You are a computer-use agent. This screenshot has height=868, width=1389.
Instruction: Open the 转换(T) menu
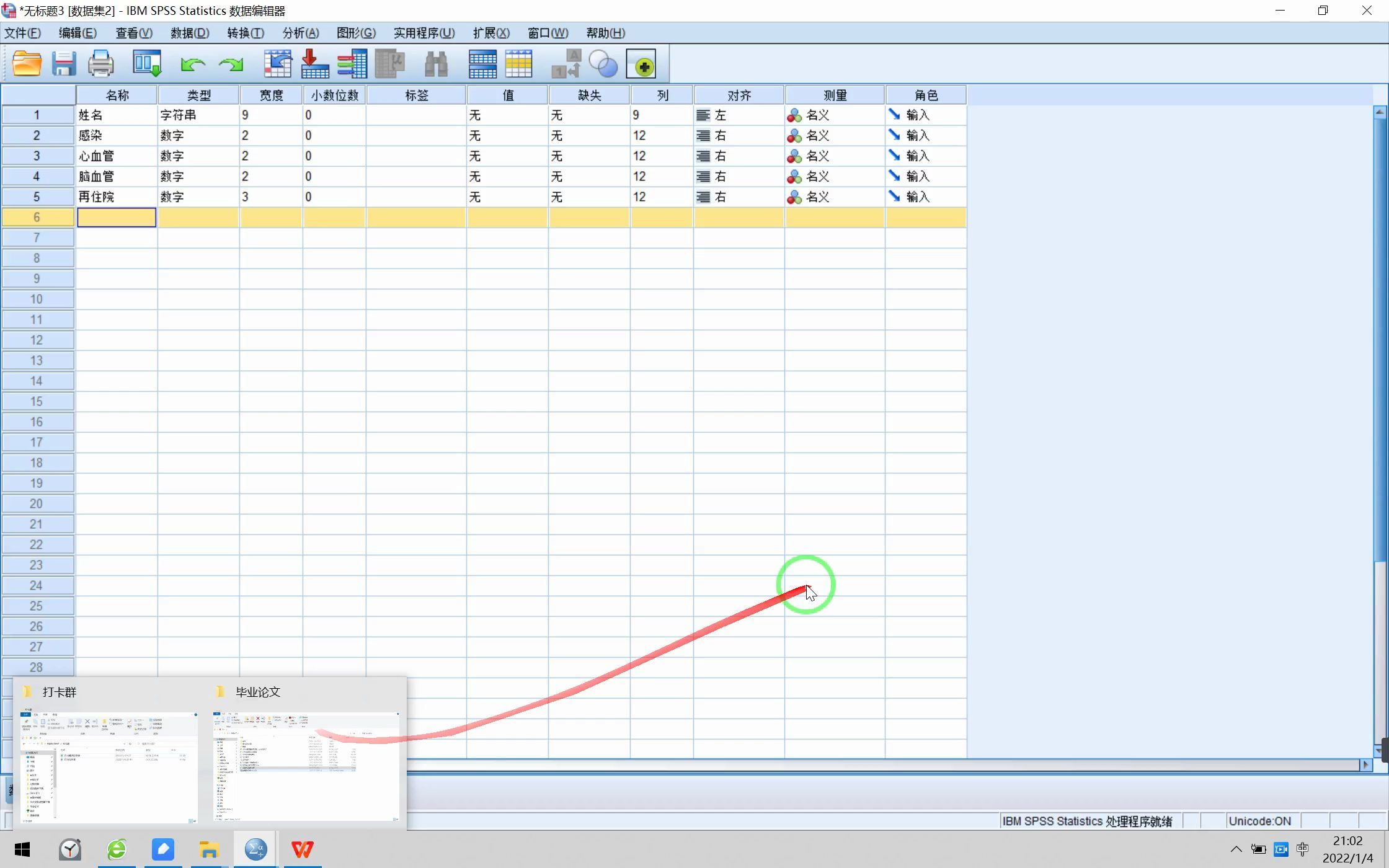246,33
